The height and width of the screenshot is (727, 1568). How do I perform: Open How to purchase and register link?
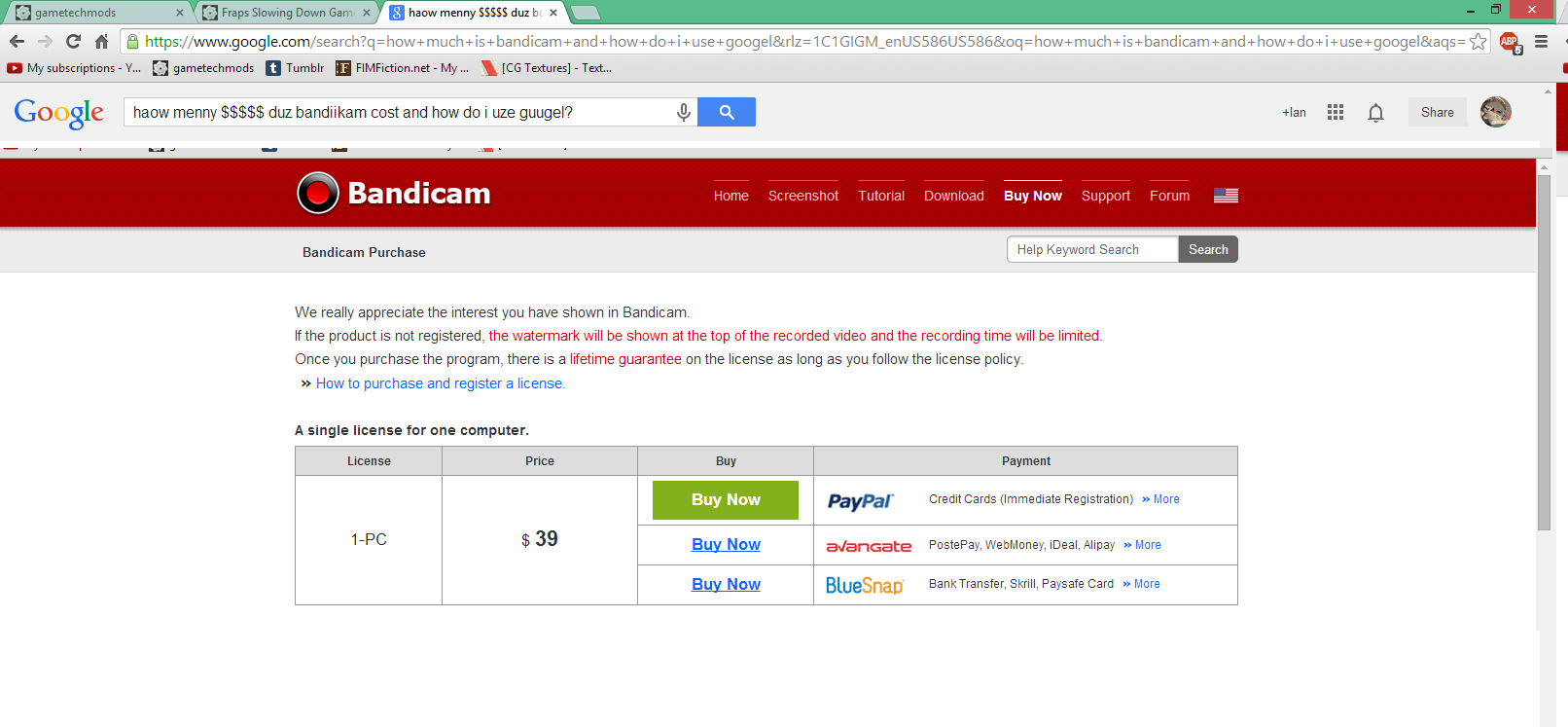click(441, 383)
